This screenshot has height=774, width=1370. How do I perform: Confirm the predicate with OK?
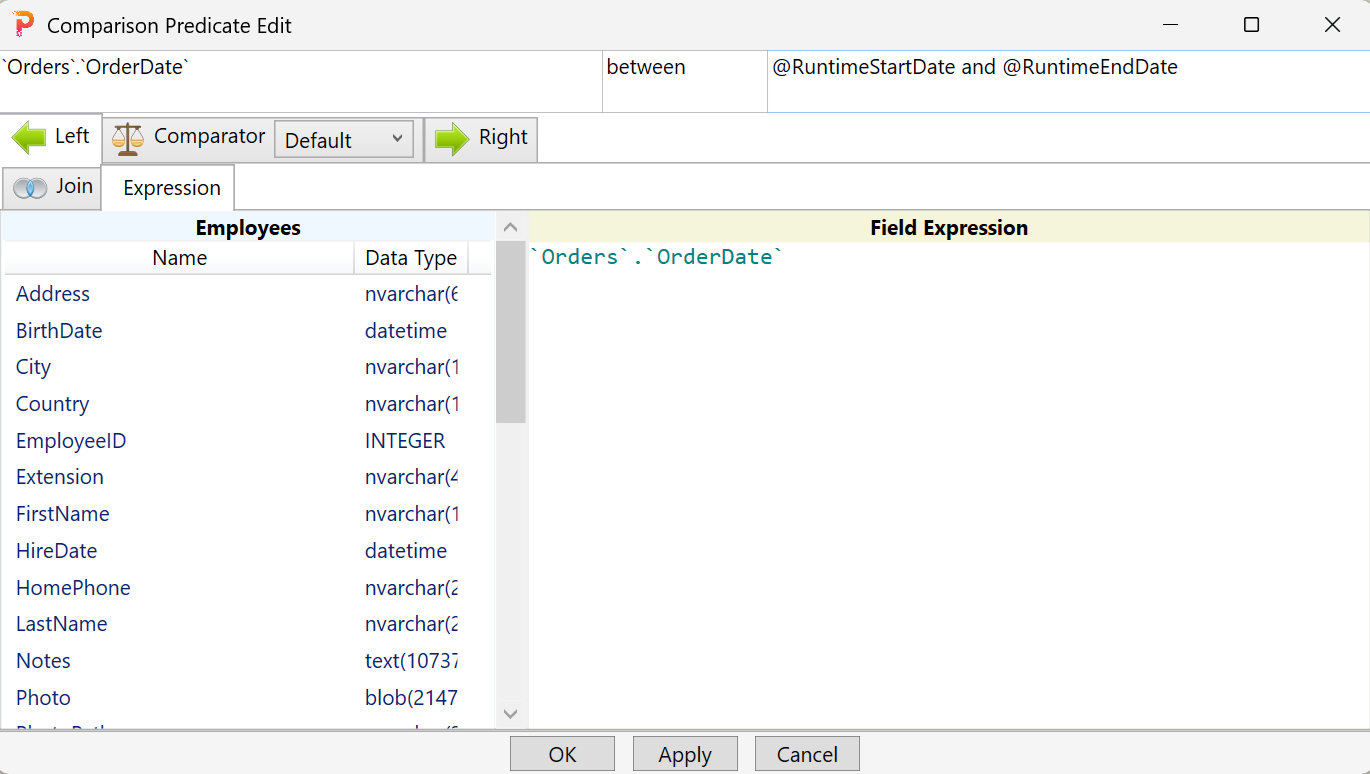pyautogui.click(x=562, y=753)
